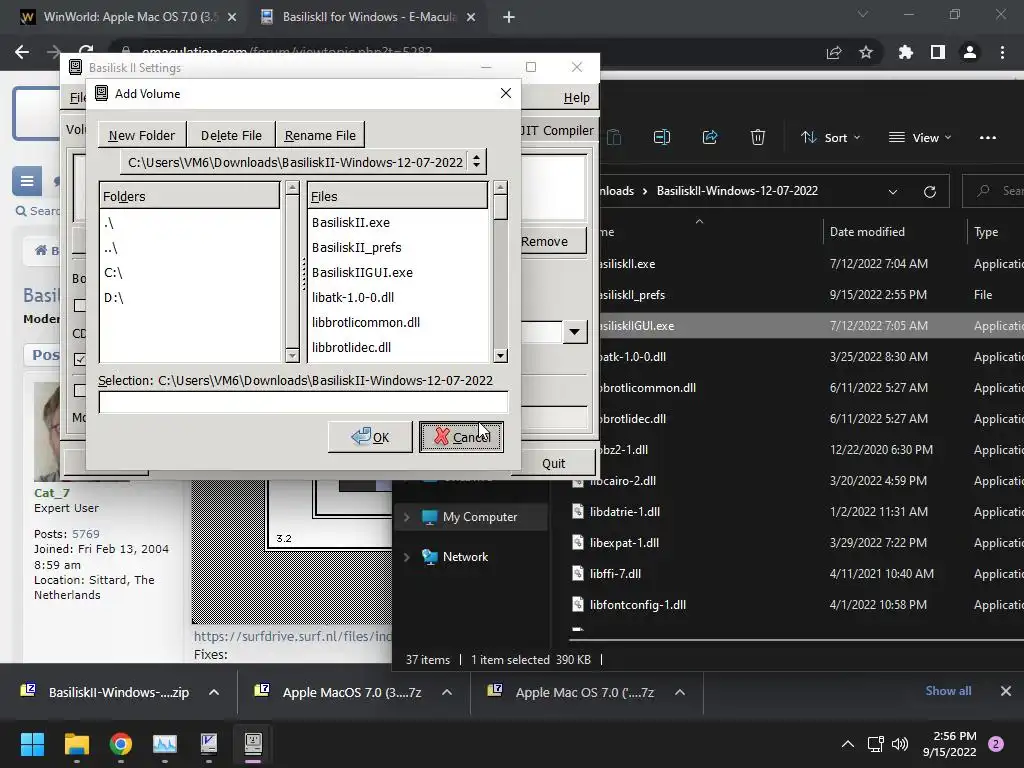Select libffi-7.dll in Explorer
Screen dimensions: 1024x768
(x=615, y=573)
